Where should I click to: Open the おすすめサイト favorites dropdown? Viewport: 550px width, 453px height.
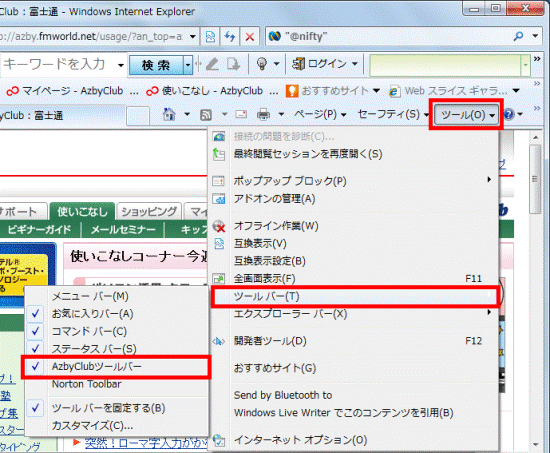point(333,91)
